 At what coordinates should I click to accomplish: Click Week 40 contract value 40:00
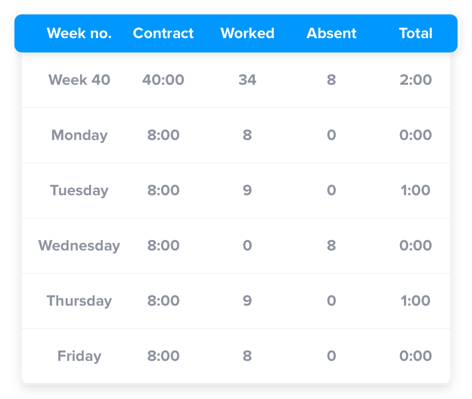(x=163, y=80)
